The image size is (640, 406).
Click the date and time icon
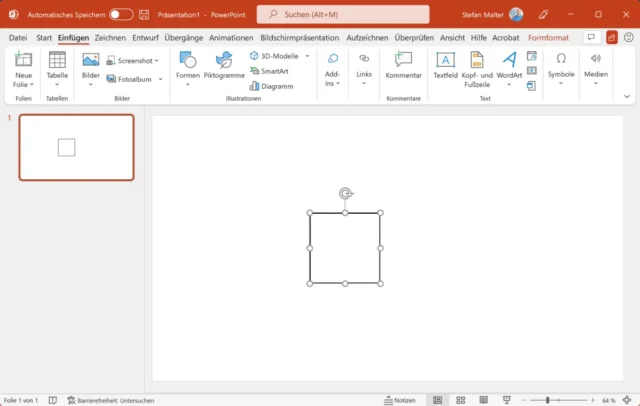531,56
